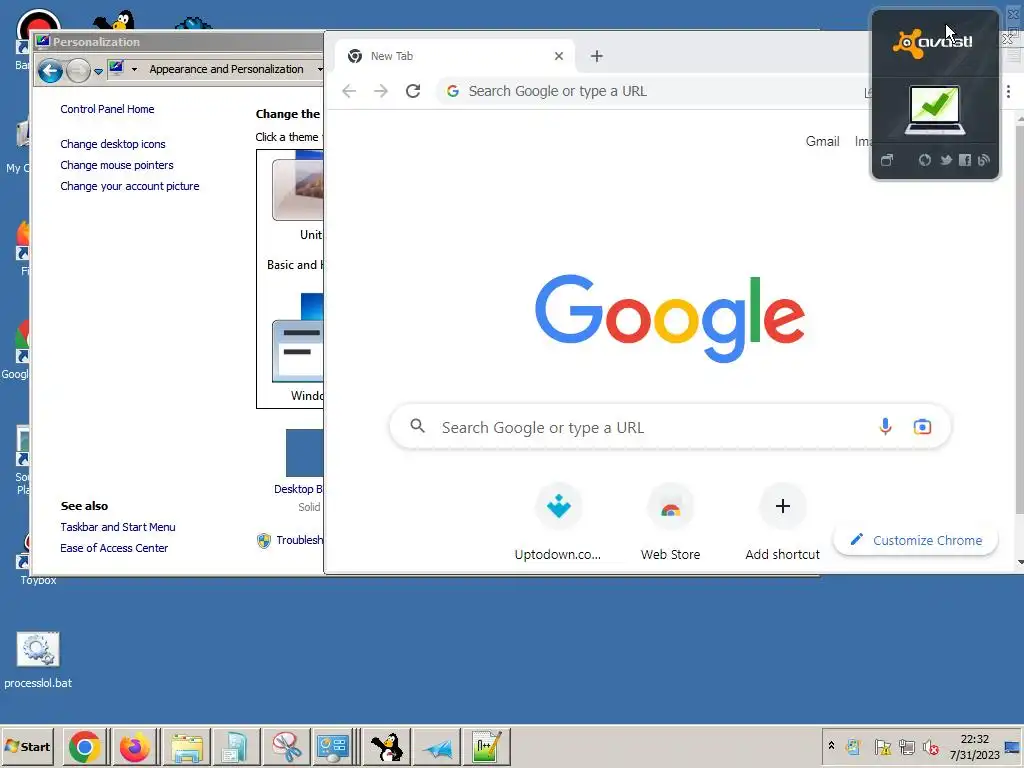Click Change desktop icons link

[113, 144]
